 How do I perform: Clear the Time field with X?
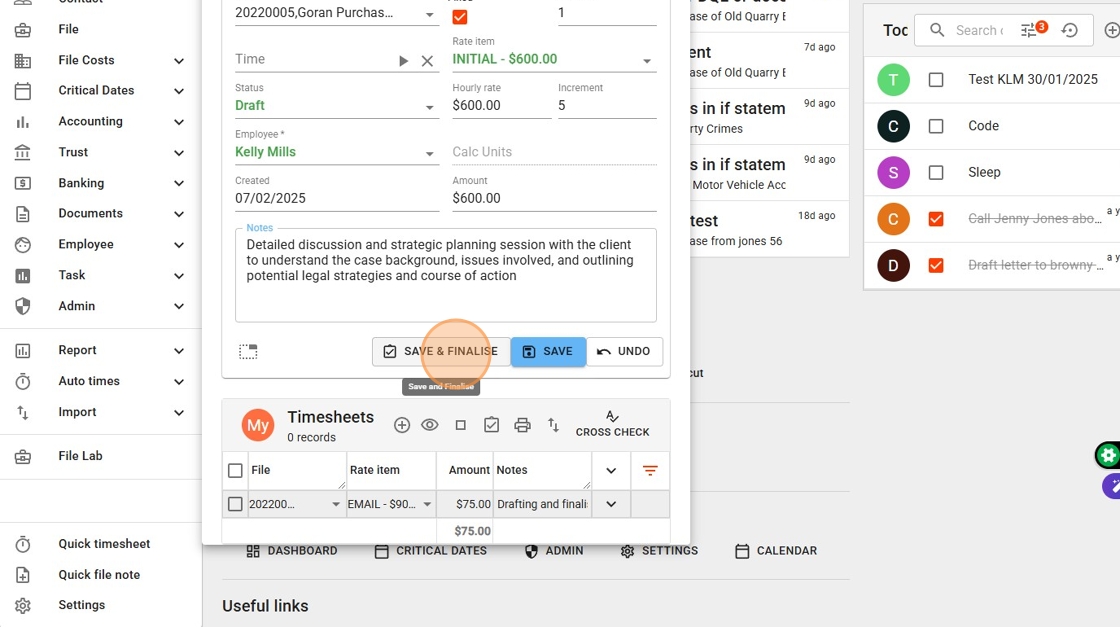pyautogui.click(x=427, y=61)
